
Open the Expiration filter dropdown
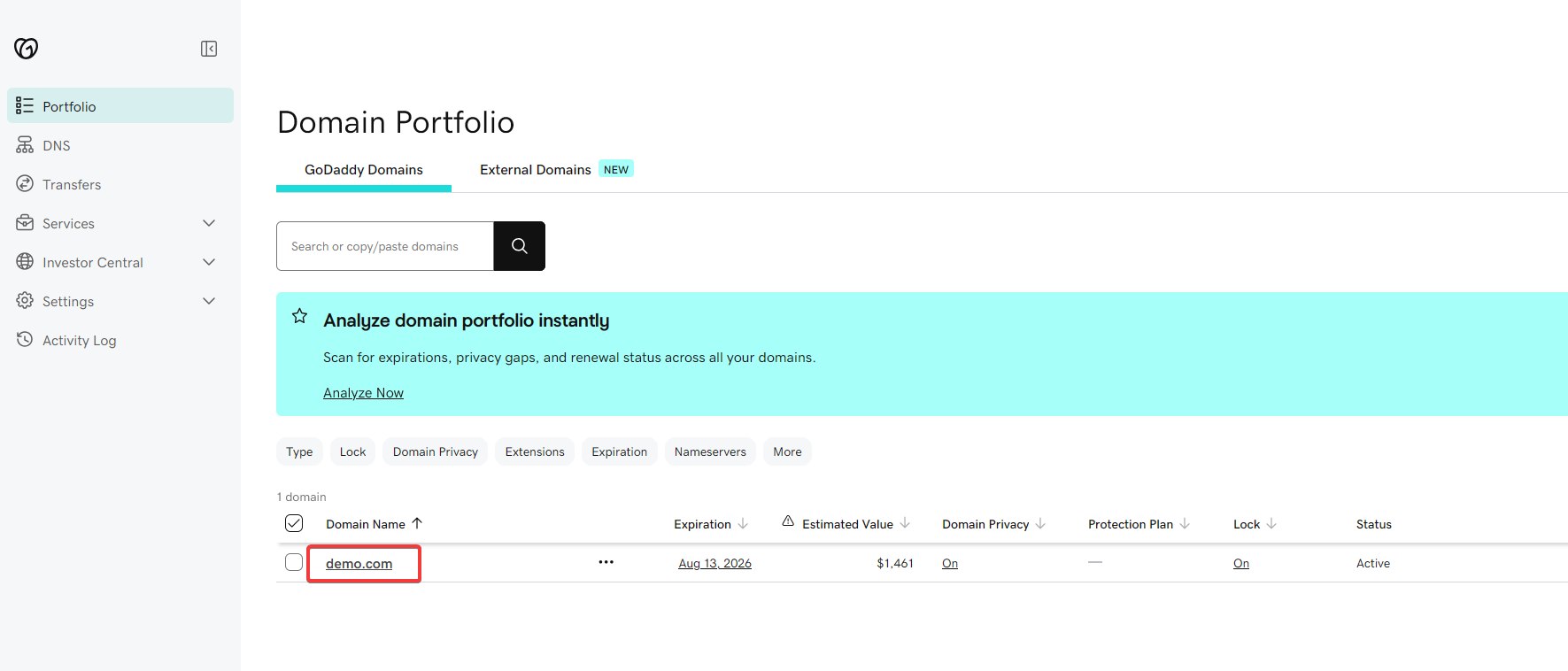(x=620, y=451)
